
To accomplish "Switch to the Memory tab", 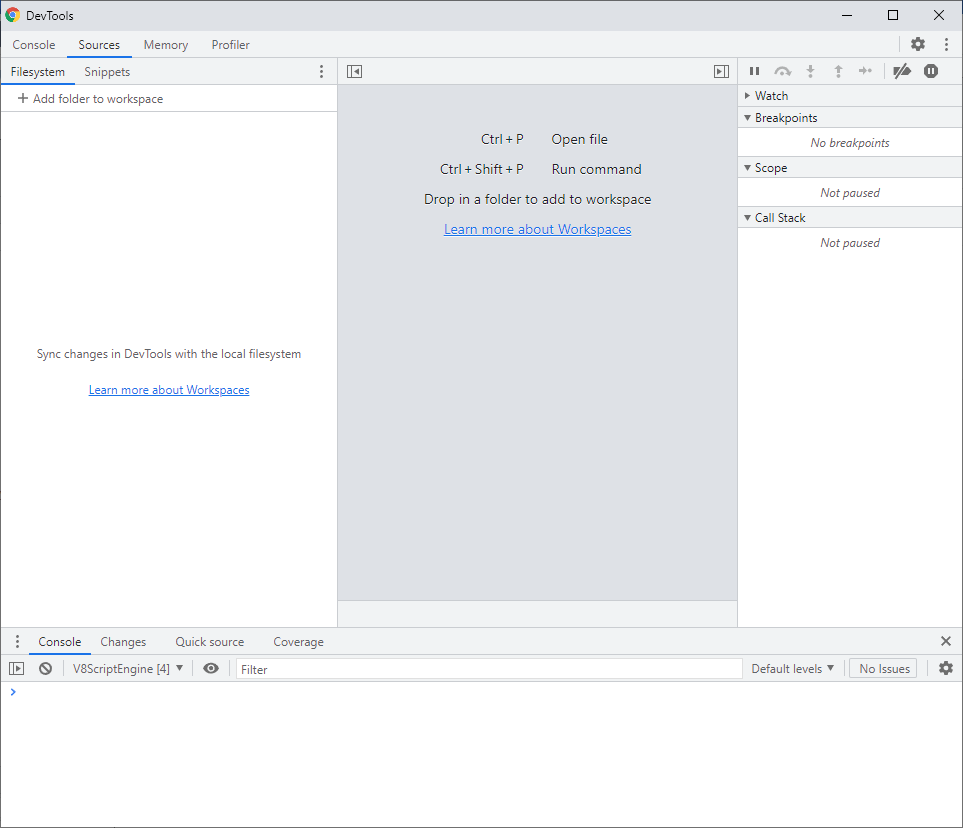I will pyautogui.click(x=166, y=45).
